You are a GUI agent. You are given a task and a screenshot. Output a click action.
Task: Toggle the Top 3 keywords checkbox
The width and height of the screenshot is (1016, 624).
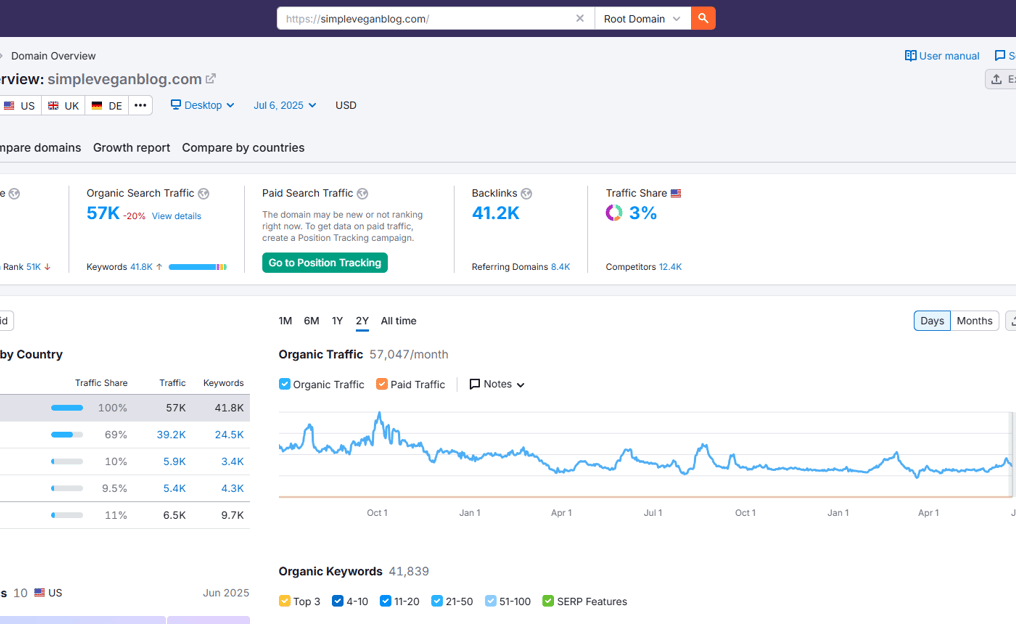284,601
